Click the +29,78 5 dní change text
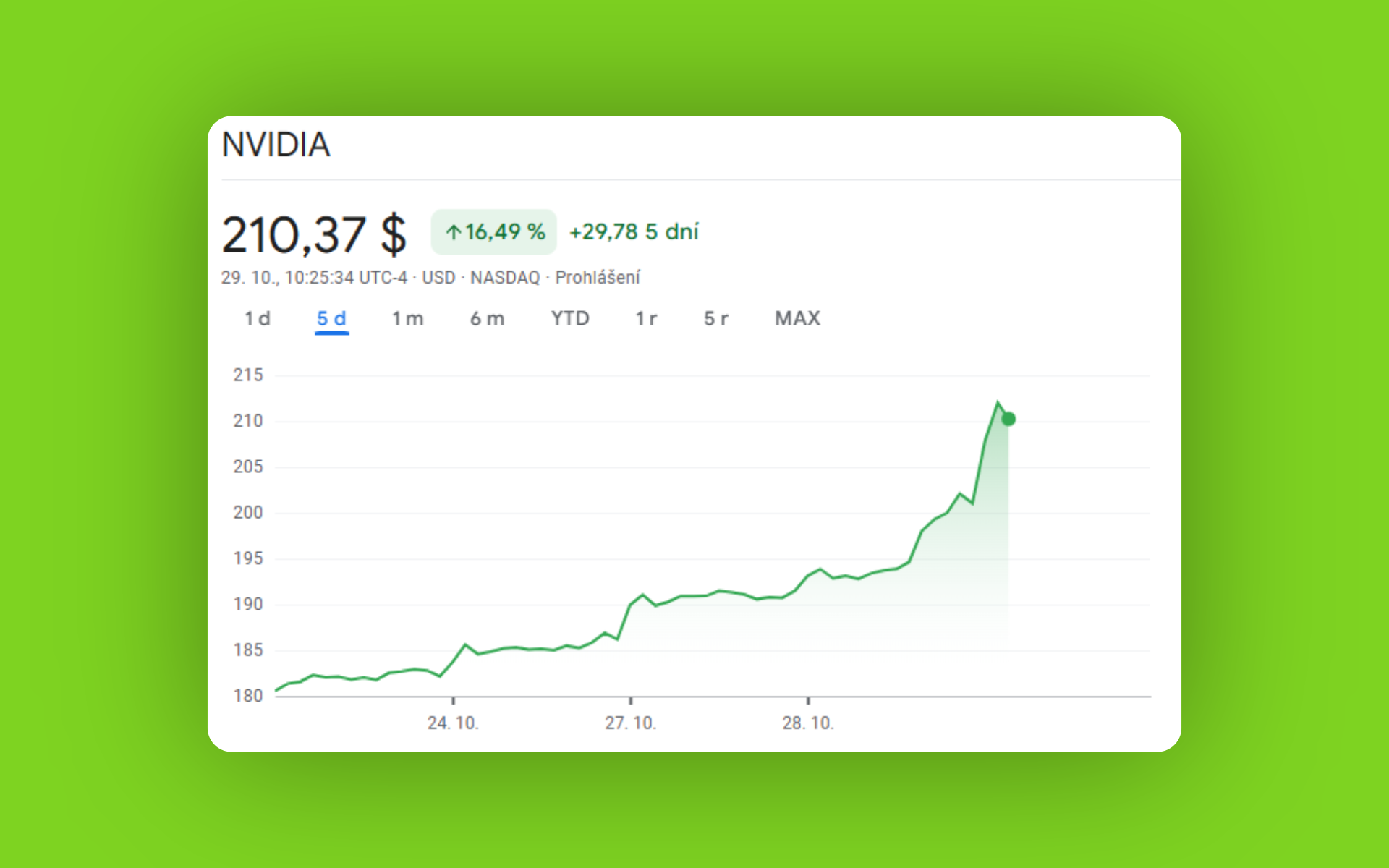1389x868 pixels. [634, 232]
